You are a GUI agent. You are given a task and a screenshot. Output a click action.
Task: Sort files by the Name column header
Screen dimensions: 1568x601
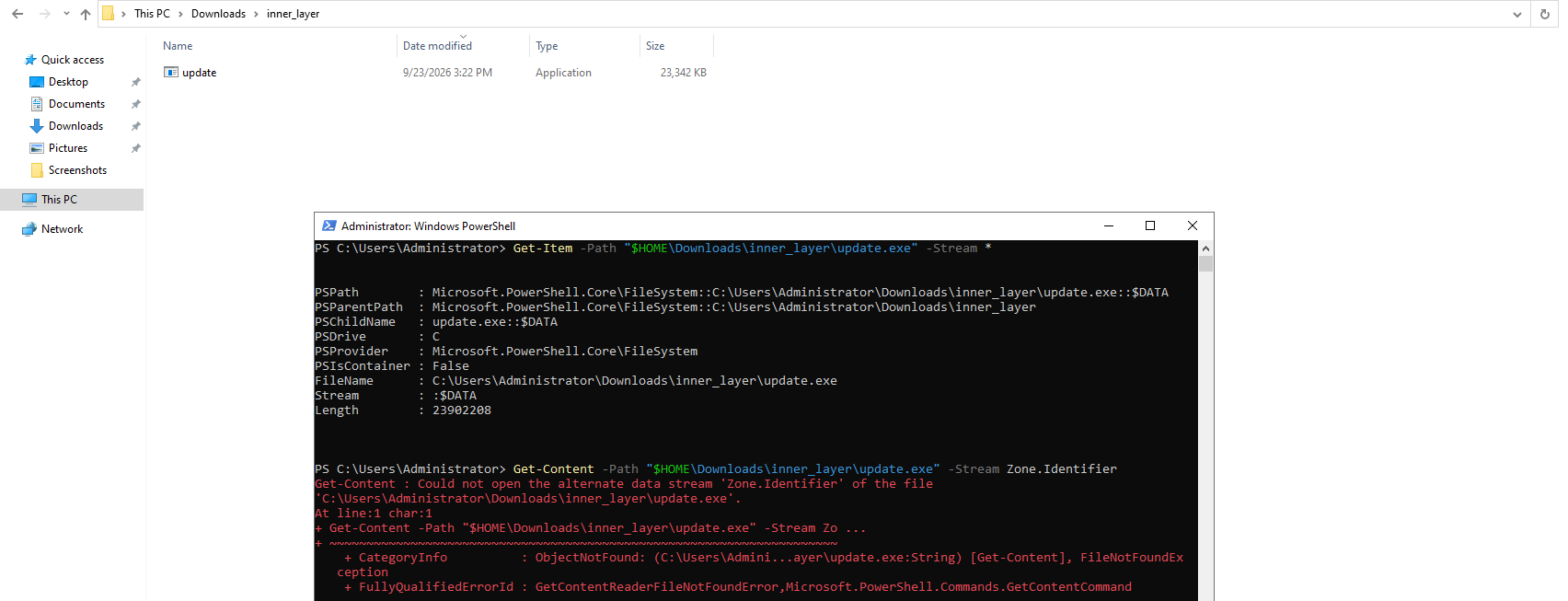pyautogui.click(x=178, y=46)
